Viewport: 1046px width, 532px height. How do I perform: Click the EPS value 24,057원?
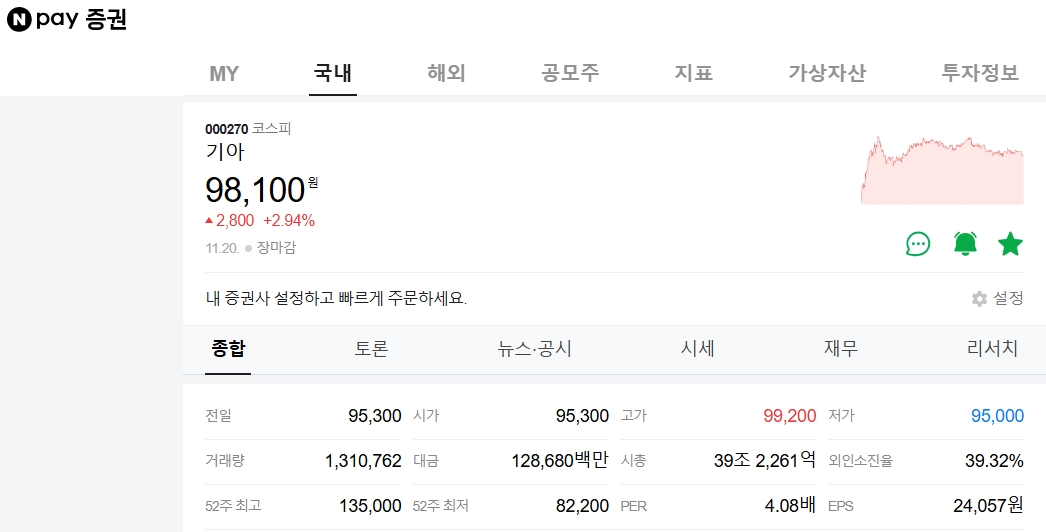coord(989,505)
